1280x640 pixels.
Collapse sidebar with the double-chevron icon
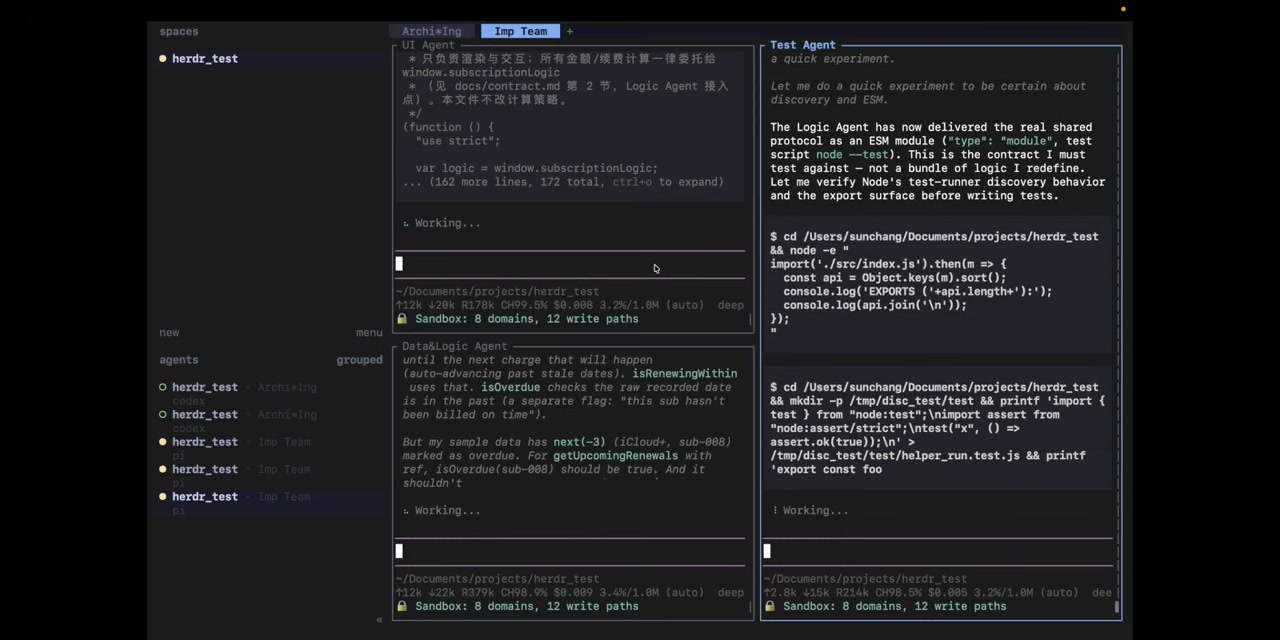[x=379, y=620]
